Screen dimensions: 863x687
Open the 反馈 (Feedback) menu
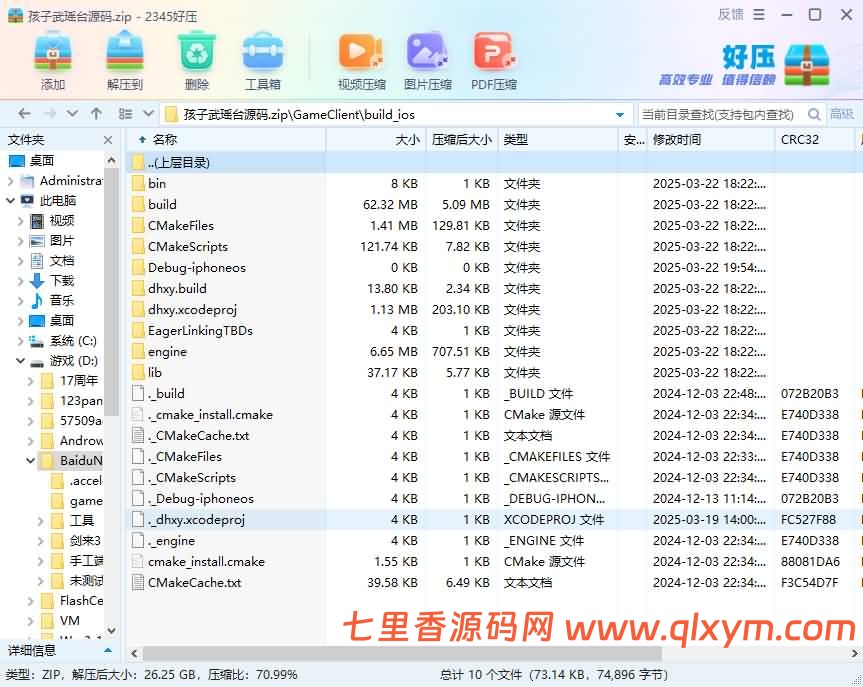click(731, 14)
